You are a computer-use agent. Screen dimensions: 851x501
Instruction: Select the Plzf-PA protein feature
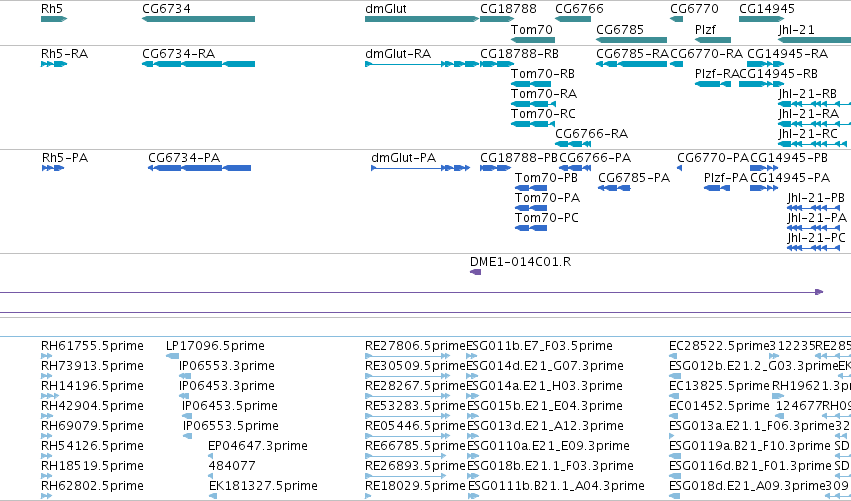pyautogui.click(x=717, y=188)
